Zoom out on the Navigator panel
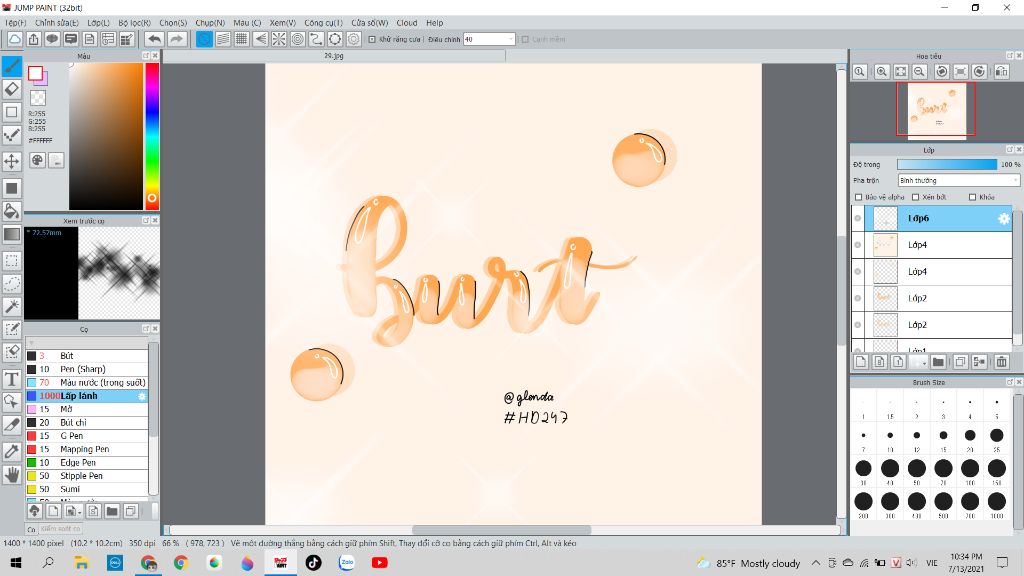 (919, 71)
